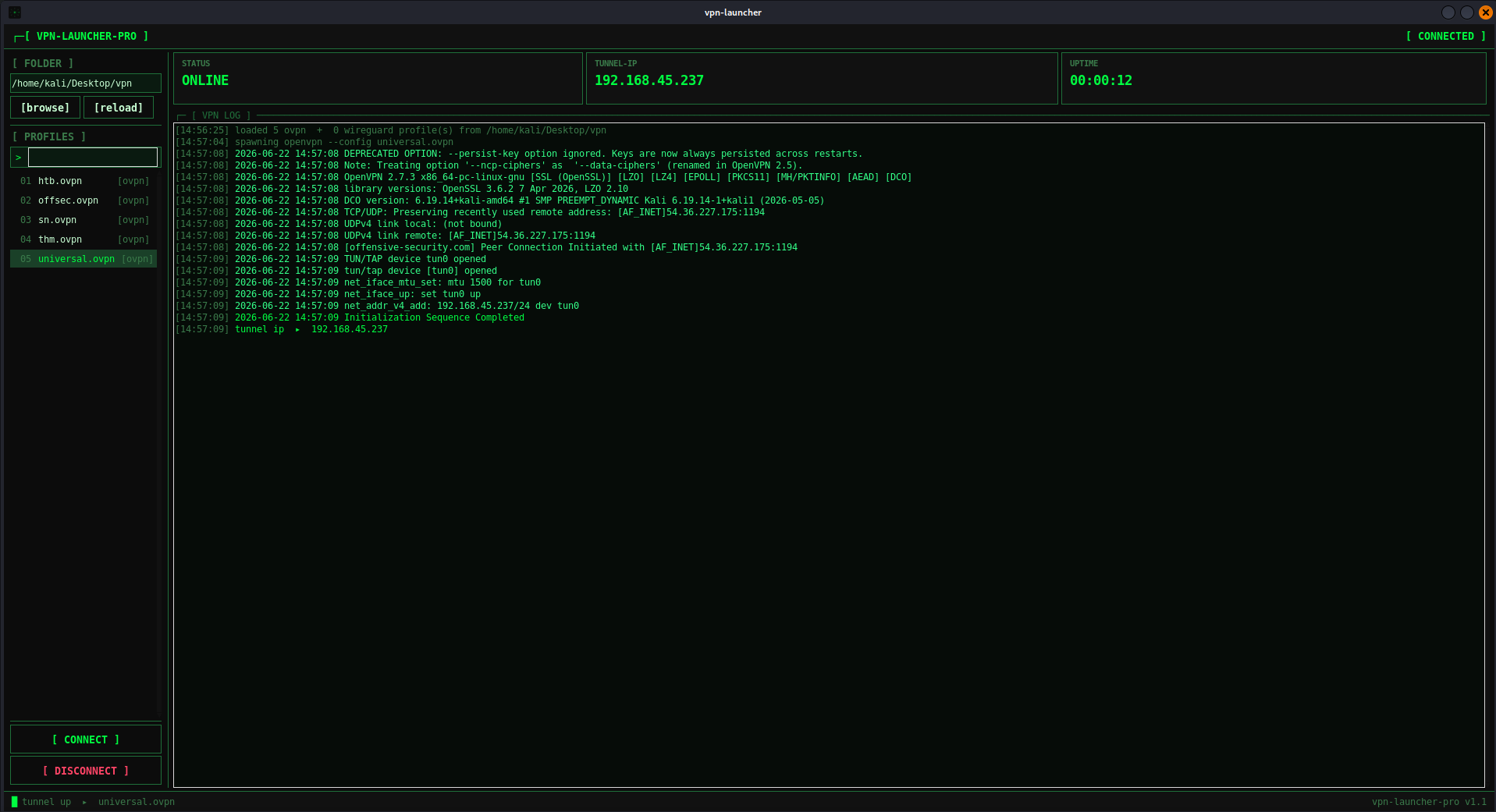The height and width of the screenshot is (812, 1496).
Task: Select the sn.ovpn profile
Action: 84,220
